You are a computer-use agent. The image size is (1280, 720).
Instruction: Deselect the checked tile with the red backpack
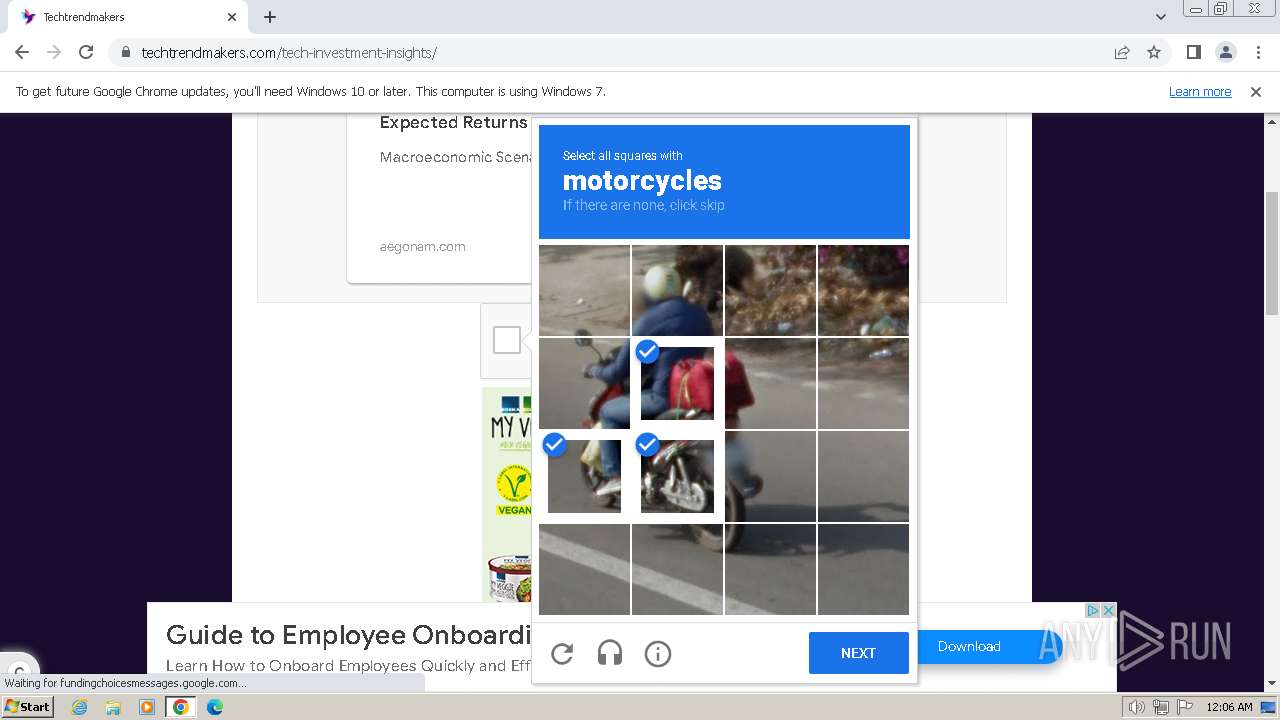(677, 383)
